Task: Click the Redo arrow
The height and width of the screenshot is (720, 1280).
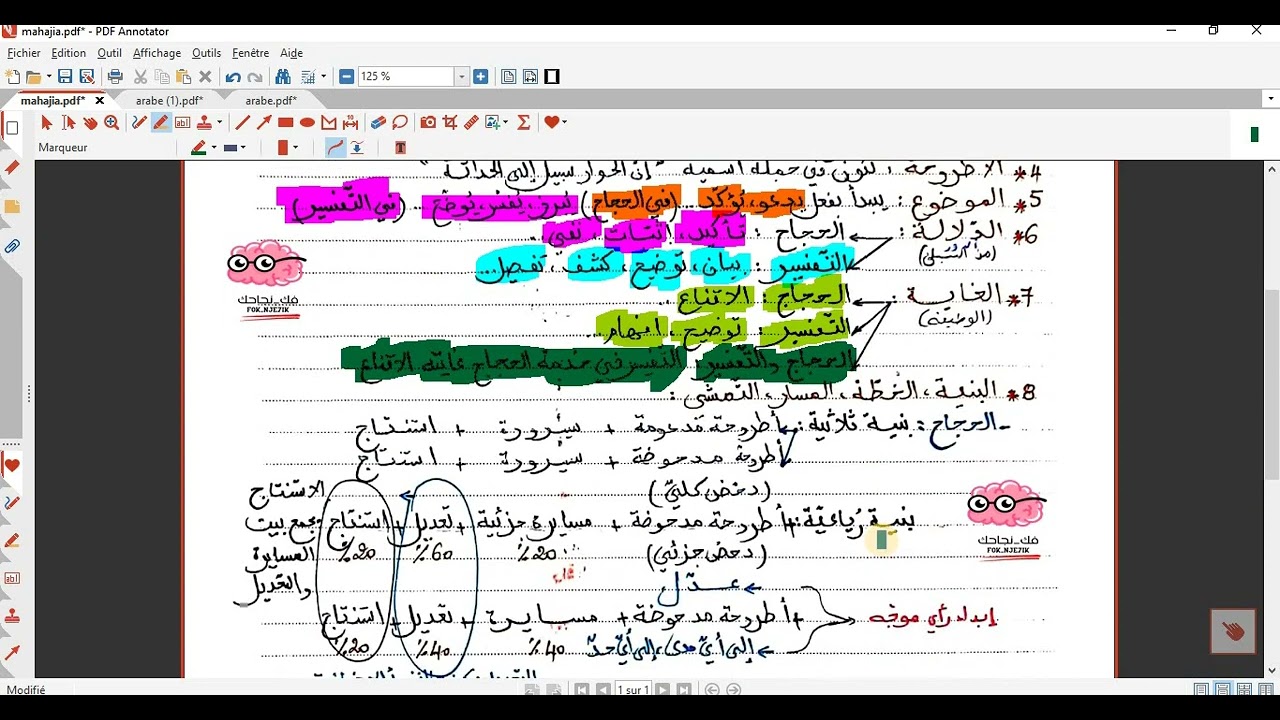Action: click(x=255, y=77)
